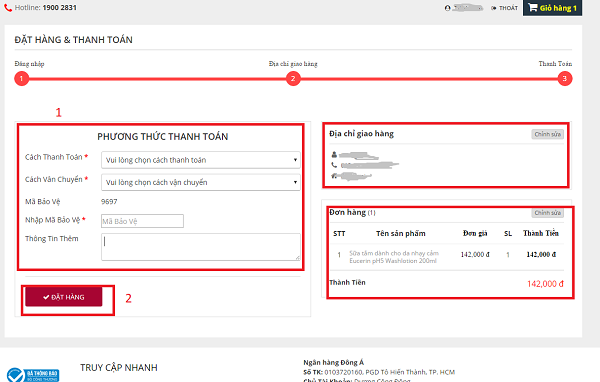The width and height of the screenshot is (600, 382).
Task: Click the recipient person icon in delivery address
Action: (x=334, y=155)
